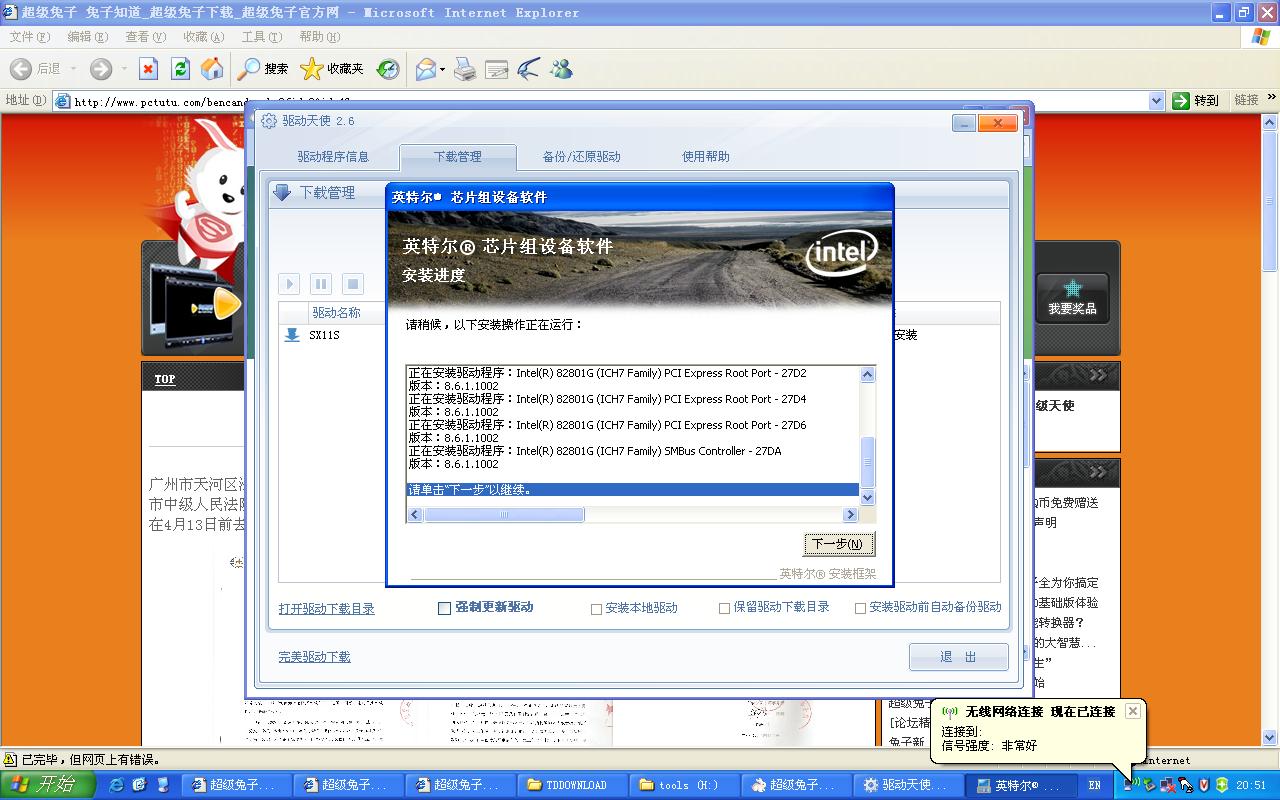
Task: Open the Mail icon dropdown arrow
Action: click(x=442, y=69)
